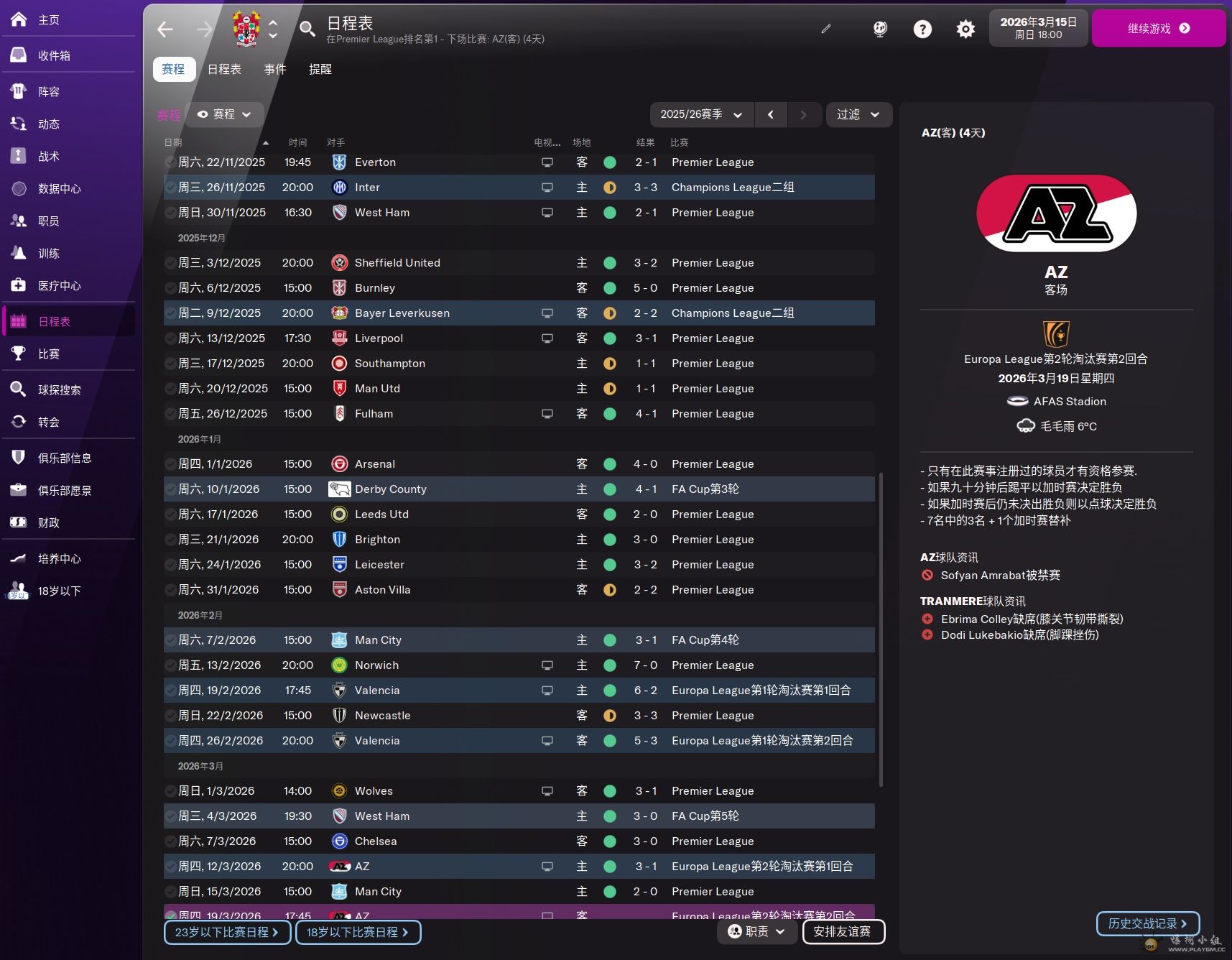Switch to the 赛程 tab
The width and height of the screenshot is (1232, 960).
[173, 69]
